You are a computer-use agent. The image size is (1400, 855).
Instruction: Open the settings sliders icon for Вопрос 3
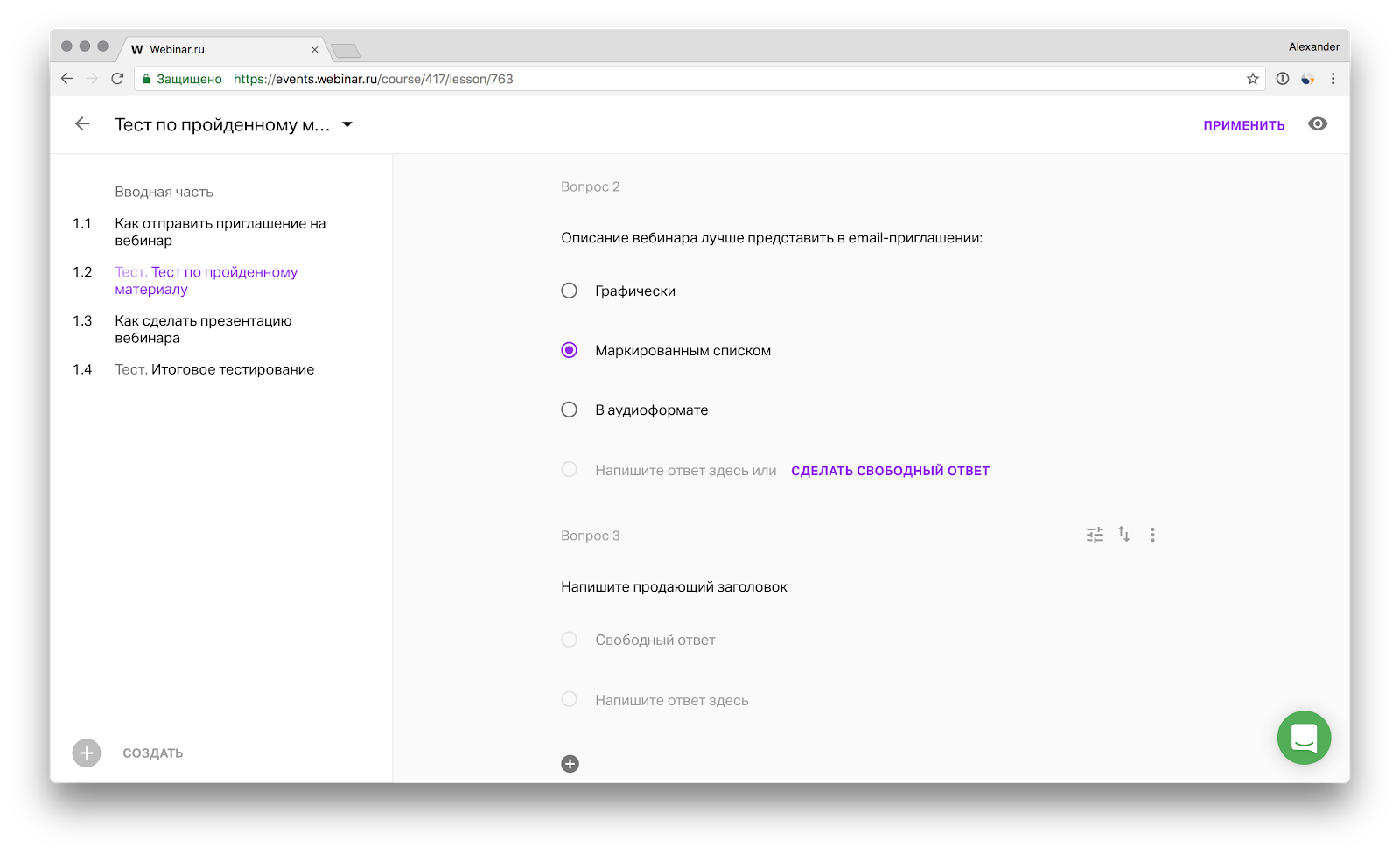pos(1095,535)
